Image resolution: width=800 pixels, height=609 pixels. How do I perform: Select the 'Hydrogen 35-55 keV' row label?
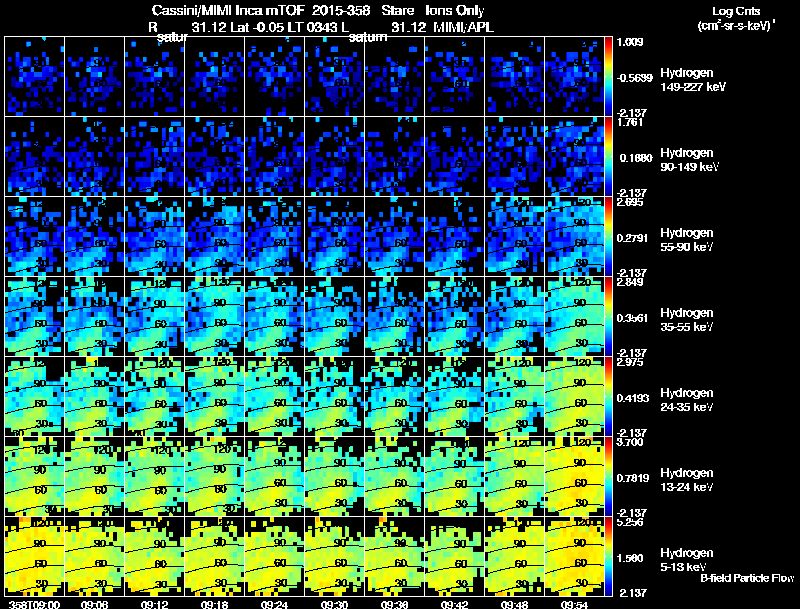click(687, 319)
